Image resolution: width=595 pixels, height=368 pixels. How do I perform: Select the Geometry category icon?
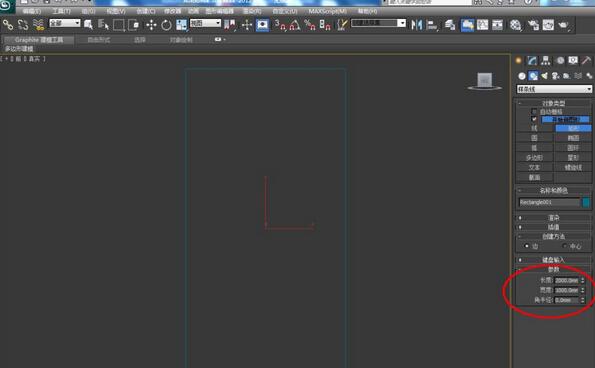[522, 76]
